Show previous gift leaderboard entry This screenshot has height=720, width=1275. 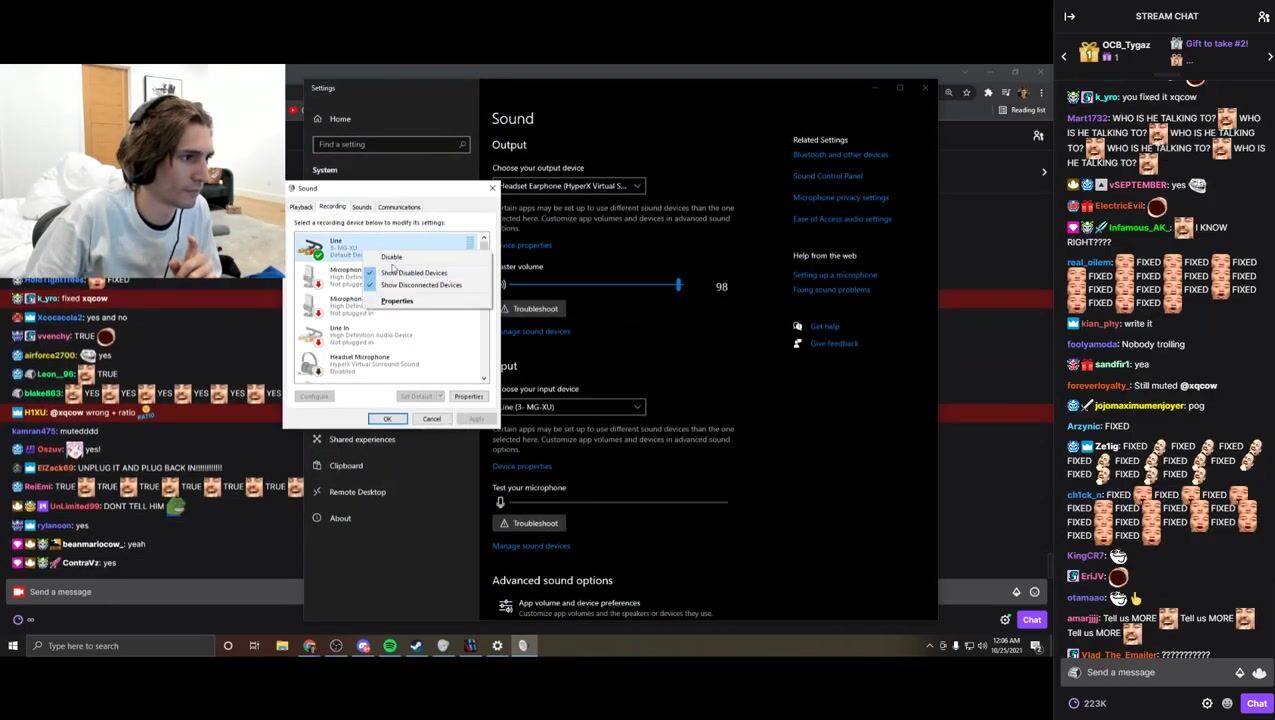1064,56
